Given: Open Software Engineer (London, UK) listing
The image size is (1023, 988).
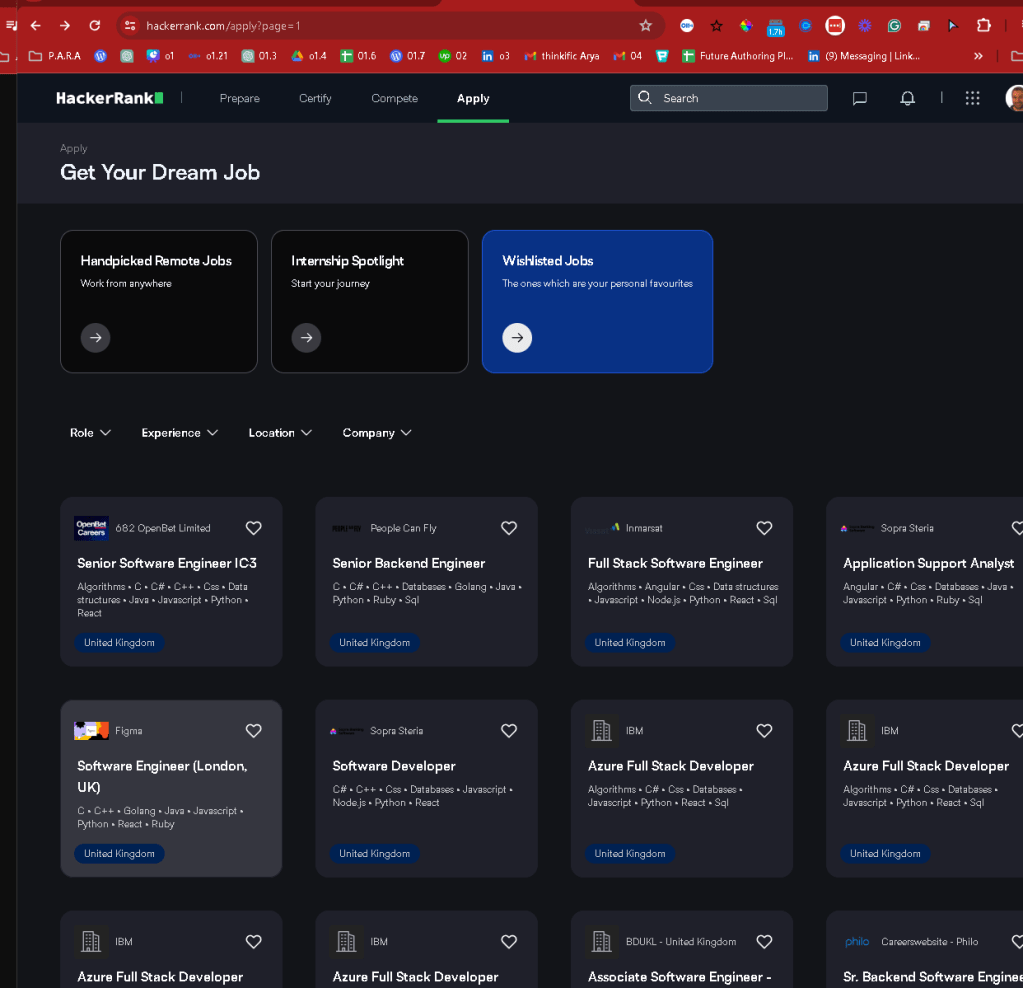Looking at the screenshot, I should click(162, 776).
